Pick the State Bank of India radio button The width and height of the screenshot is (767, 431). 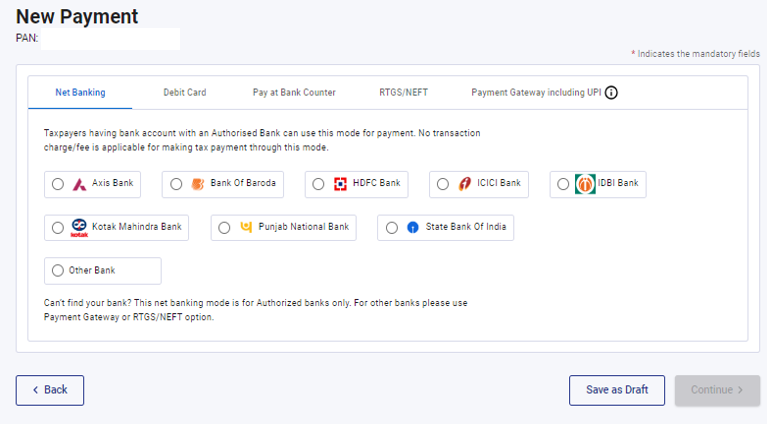coord(391,228)
